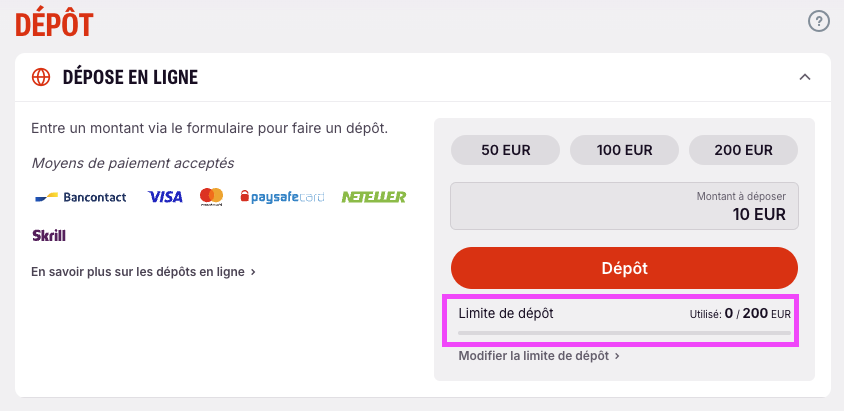This screenshot has width=844, height=411.
Task: Click the Mastercard logo
Action: click(211, 196)
